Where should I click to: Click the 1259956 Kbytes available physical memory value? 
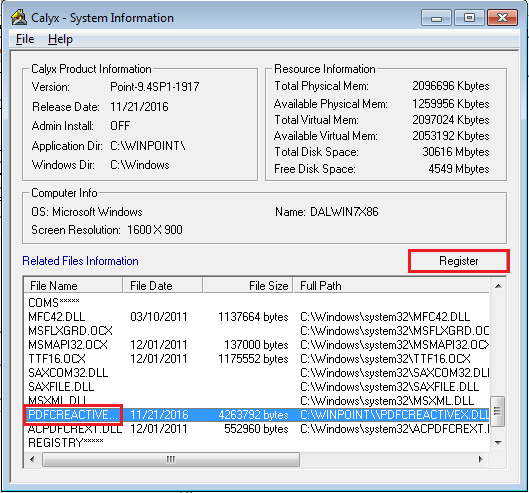tap(450, 104)
